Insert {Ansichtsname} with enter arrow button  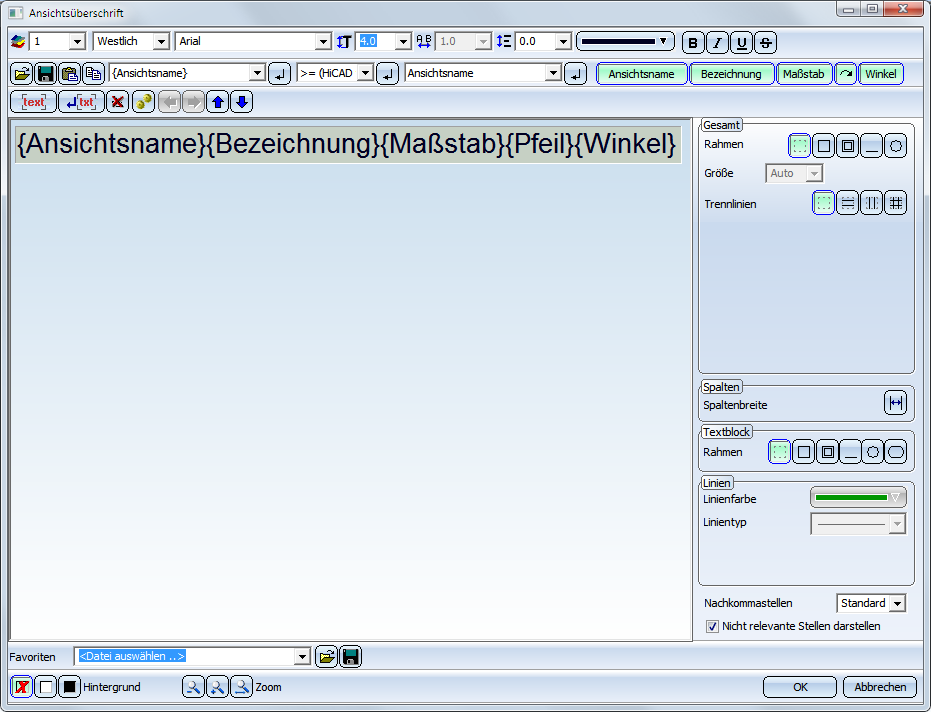coord(279,74)
